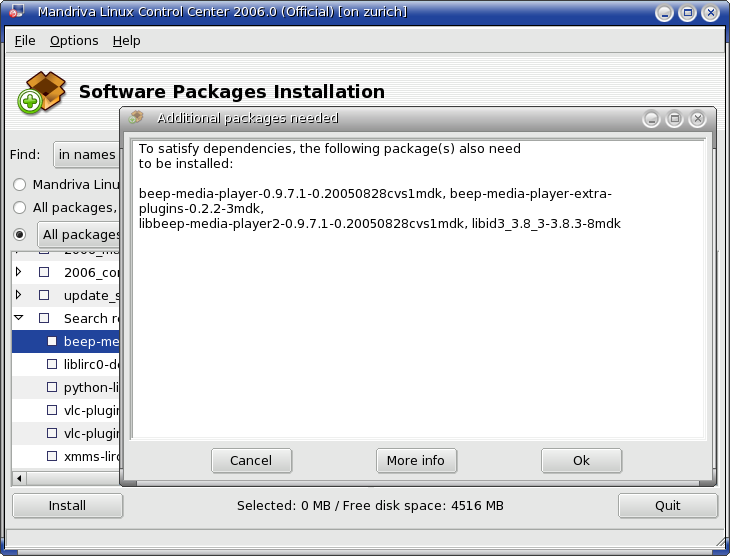Tick the first vlc-plugin package checkbox
Screen dimensions: 730x556
coord(52,410)
